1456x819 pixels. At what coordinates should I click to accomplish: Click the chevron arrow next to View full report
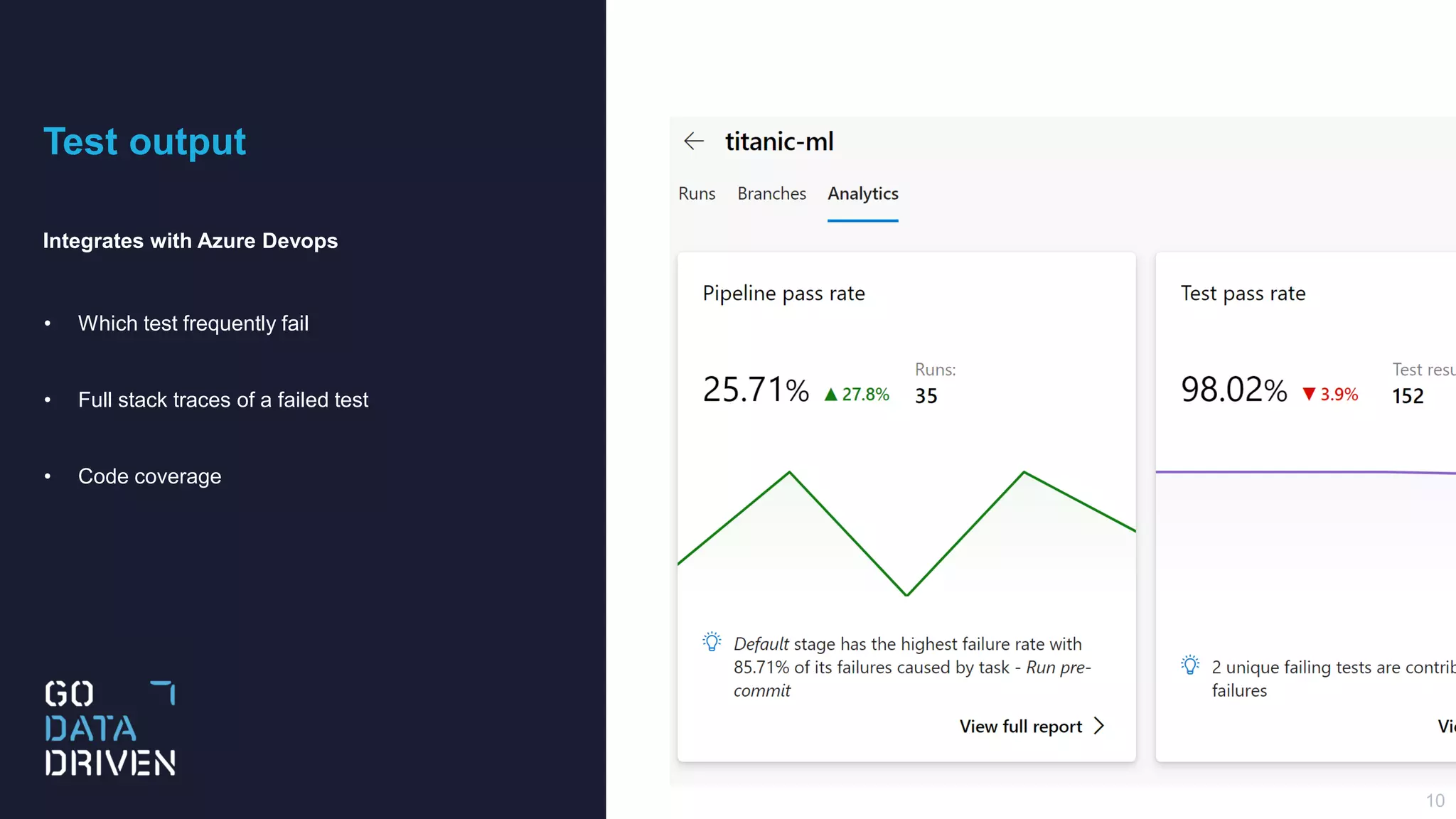pyautogui.click(x=1099, y=726)
